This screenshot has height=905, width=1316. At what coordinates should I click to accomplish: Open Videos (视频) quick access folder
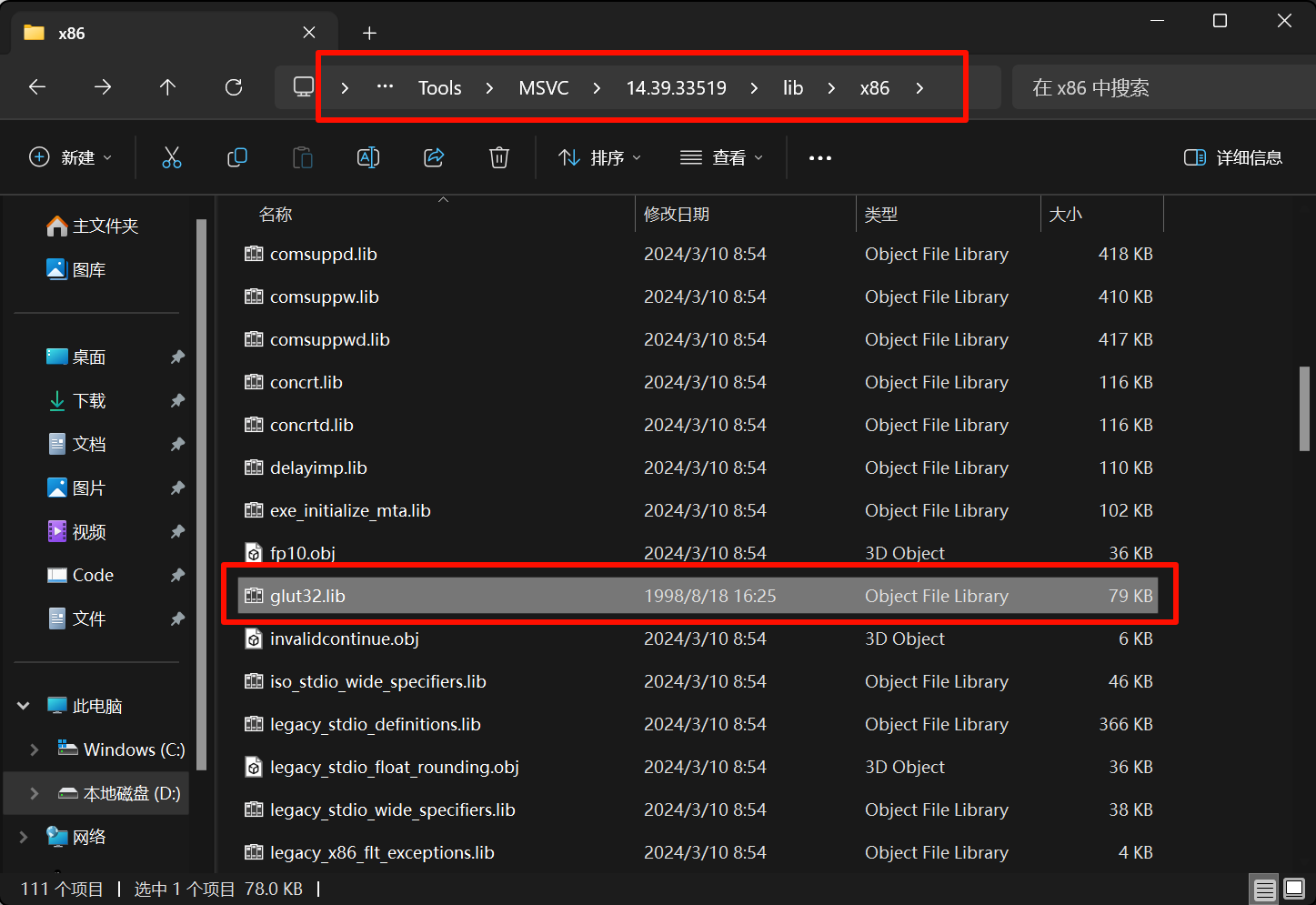(76, 531)
